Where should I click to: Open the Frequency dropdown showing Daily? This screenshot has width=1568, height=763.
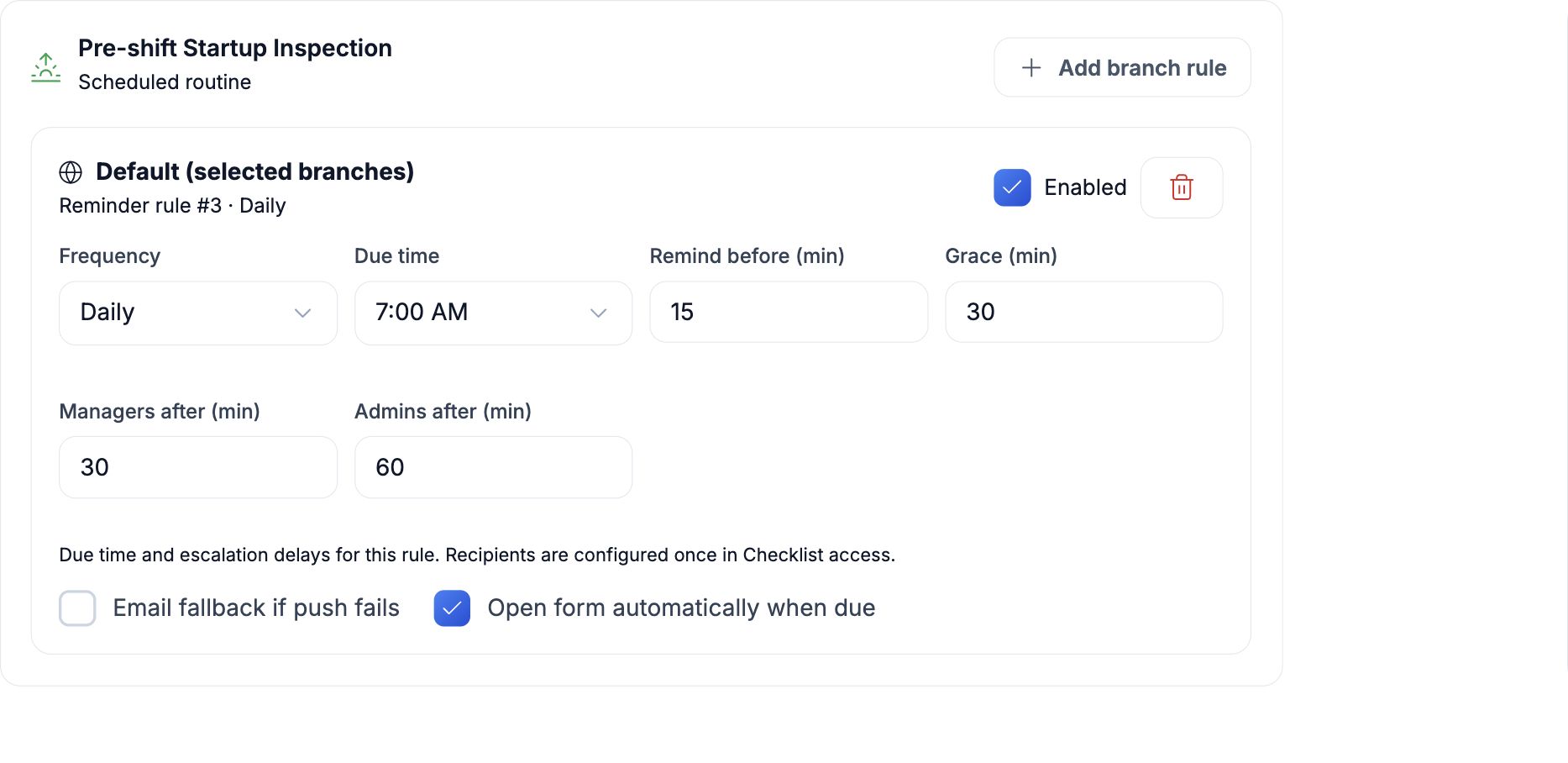pos(198,313)
